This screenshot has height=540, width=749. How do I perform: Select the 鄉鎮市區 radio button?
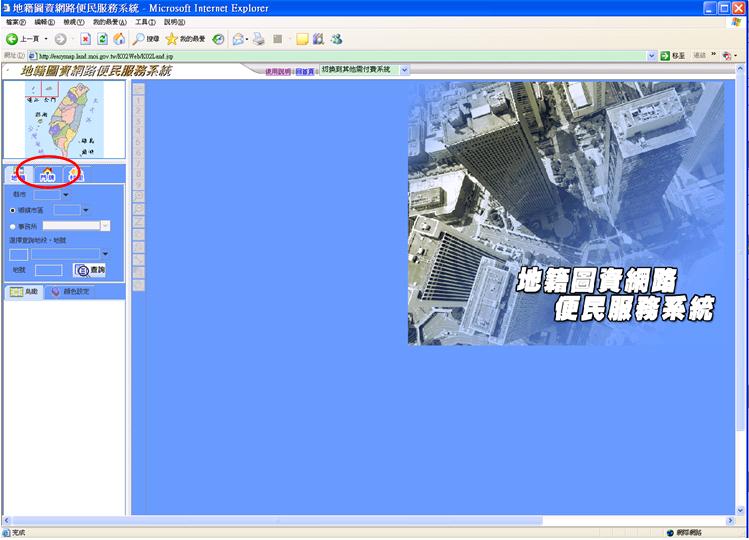pyautogui.click(x=12, y=210)
